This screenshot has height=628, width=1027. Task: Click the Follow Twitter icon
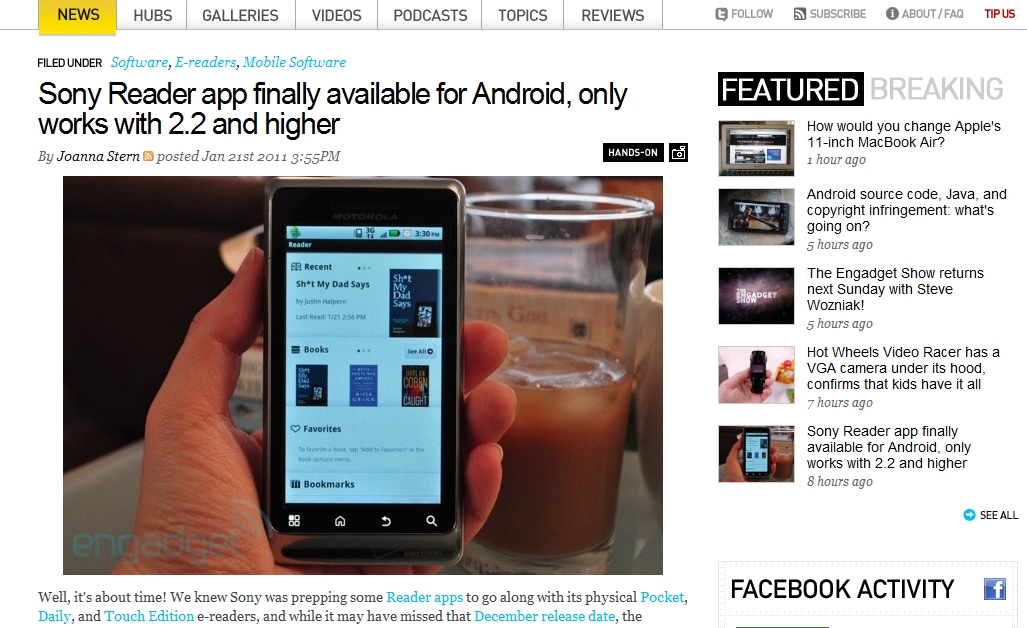[x=721, y=14]
